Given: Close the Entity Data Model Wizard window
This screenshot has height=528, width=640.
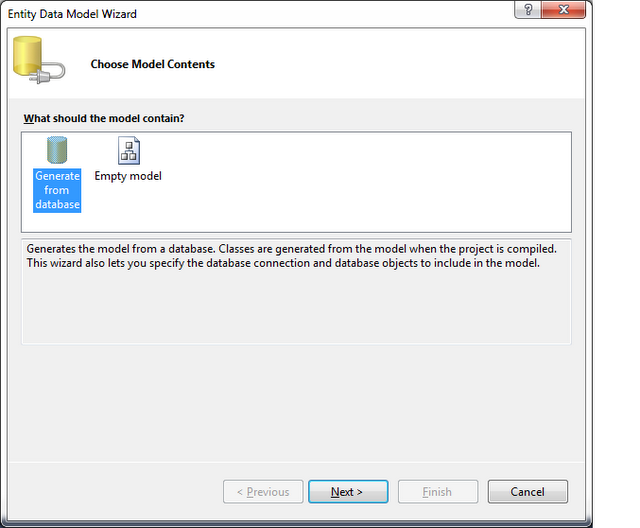Looking at the screenshot, I should (564, 9).
